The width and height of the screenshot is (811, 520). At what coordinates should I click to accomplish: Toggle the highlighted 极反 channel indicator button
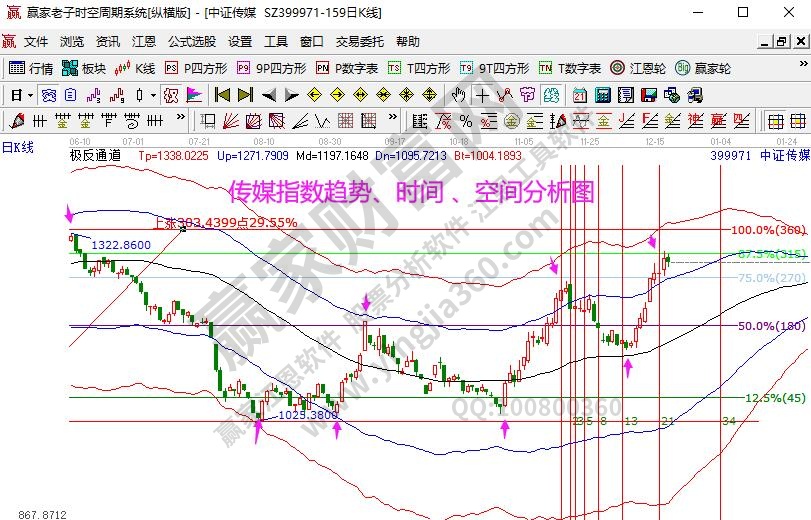click(171, 95)
